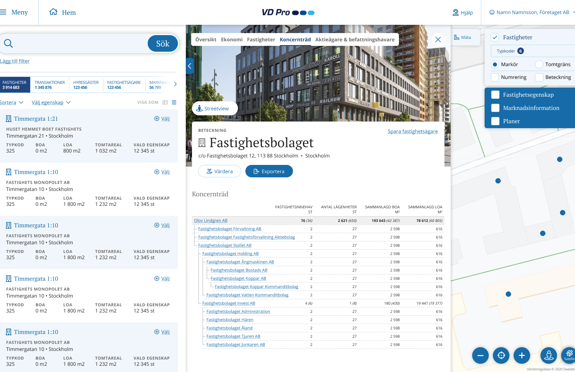Open Fastighetsbolaget Bostads AB link
The width and height of the screenshot is (575, 372).
click(x=239, y=270)
